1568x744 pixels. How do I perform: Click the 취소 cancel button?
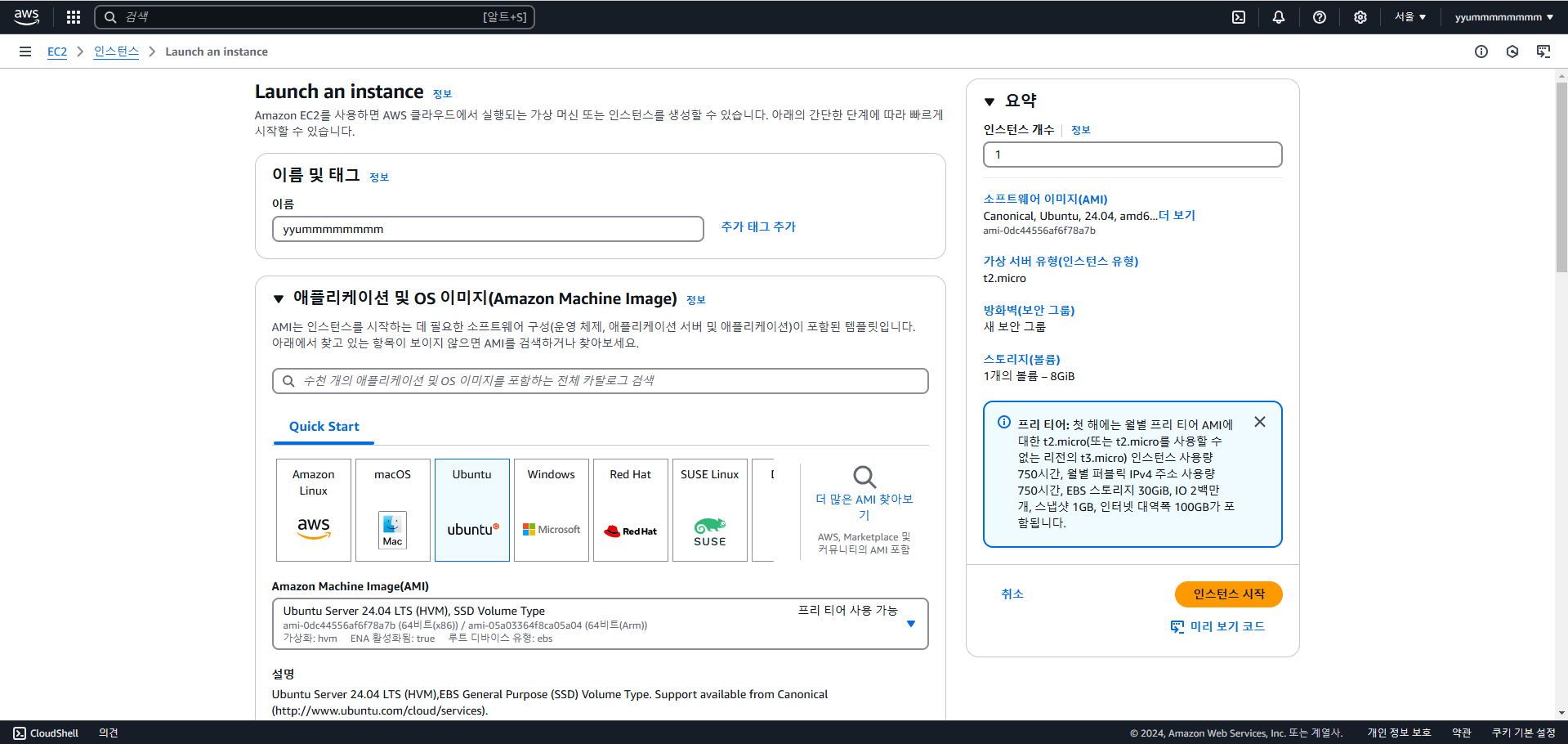point(1012,594)
